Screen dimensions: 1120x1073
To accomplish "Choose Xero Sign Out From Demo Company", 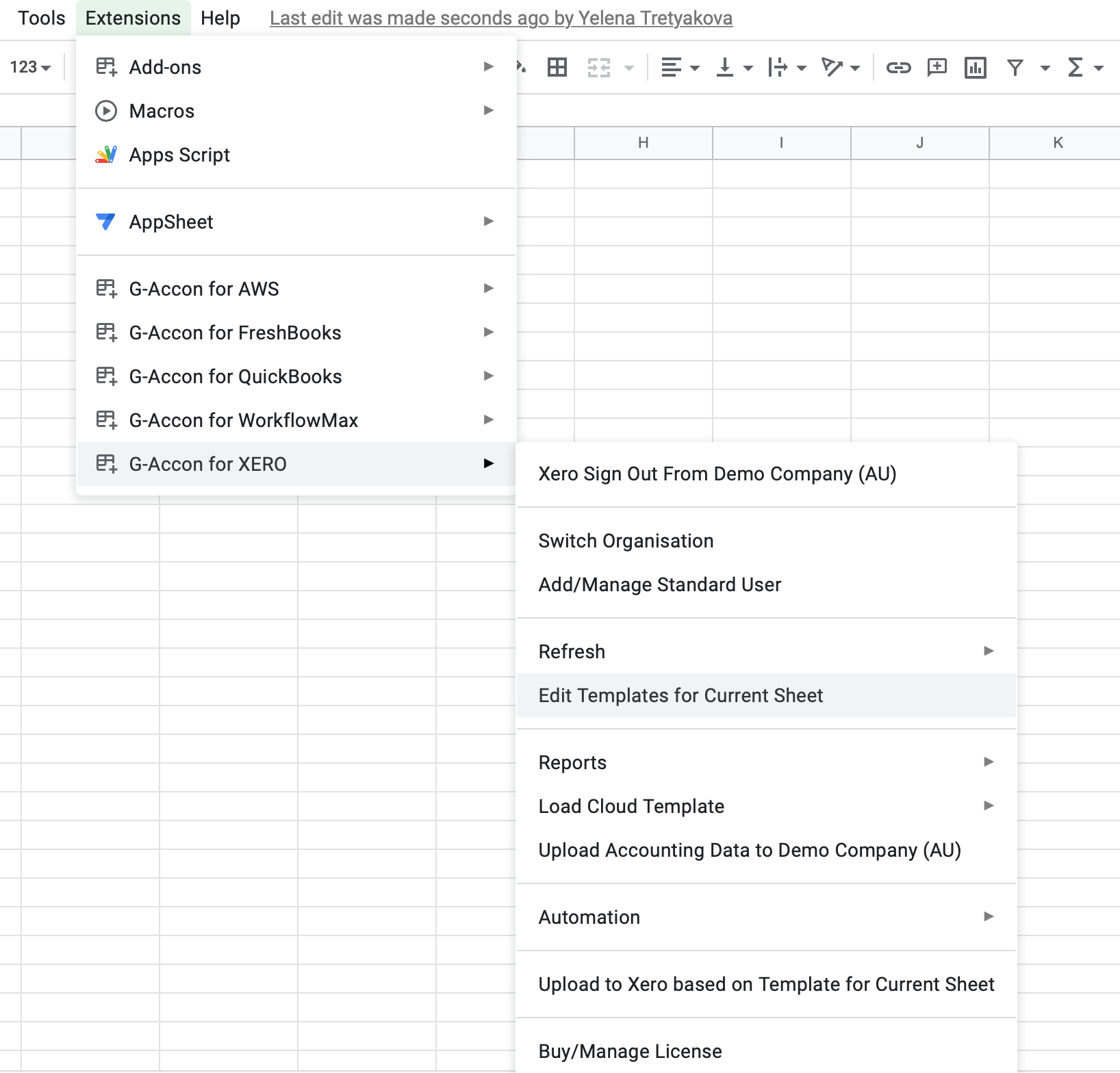I will [766, 474].
